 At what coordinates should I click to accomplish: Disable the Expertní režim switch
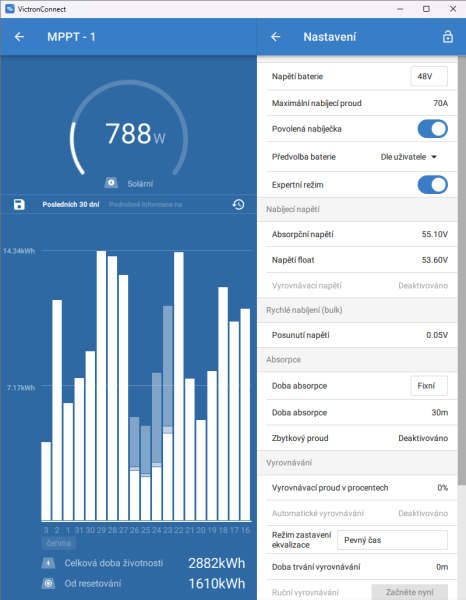point(433,185)
